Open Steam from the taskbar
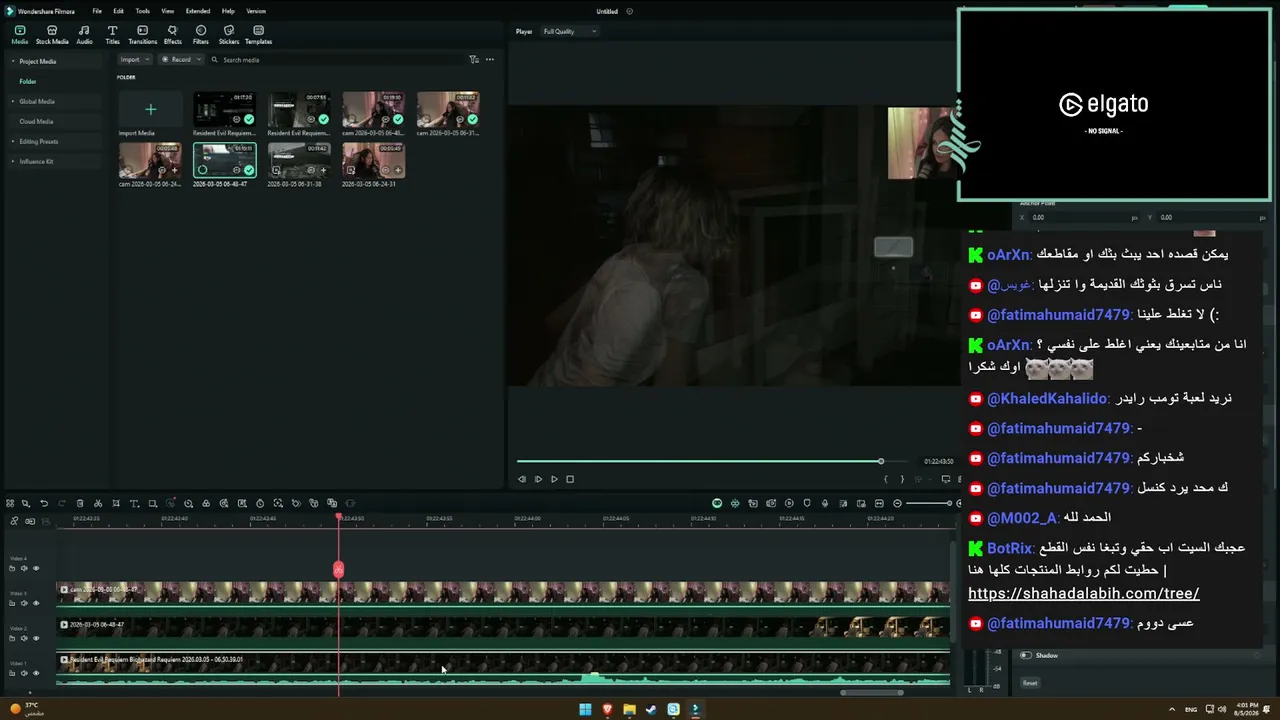 pos(651,709)
